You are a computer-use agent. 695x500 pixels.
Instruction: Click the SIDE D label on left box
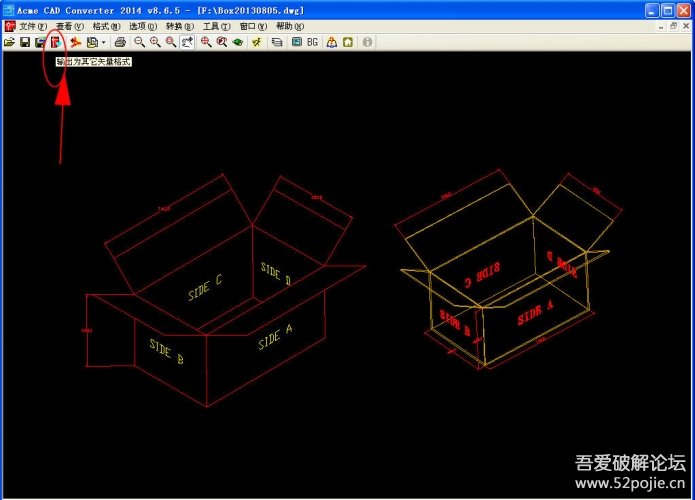point(276,273)
